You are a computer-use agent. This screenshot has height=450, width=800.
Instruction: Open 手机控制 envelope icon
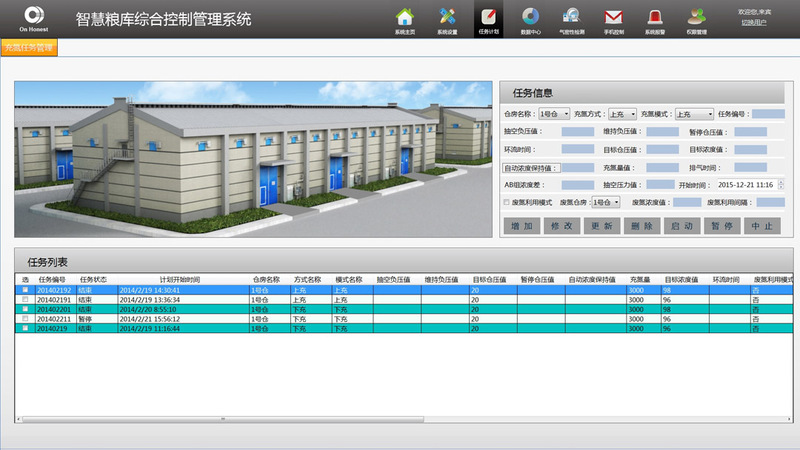[x=614, y=17]
